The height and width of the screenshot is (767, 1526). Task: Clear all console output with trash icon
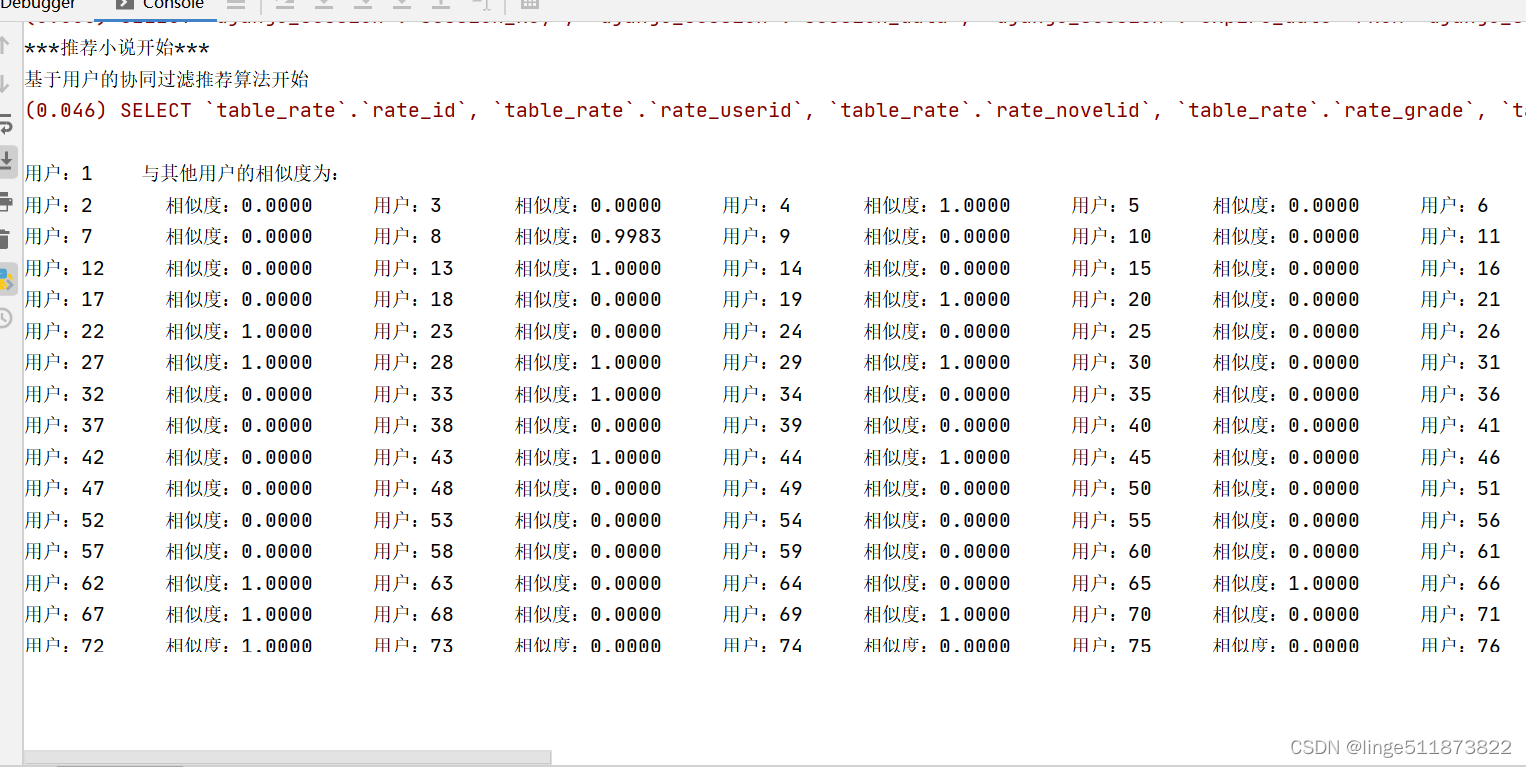pos(5,238)
